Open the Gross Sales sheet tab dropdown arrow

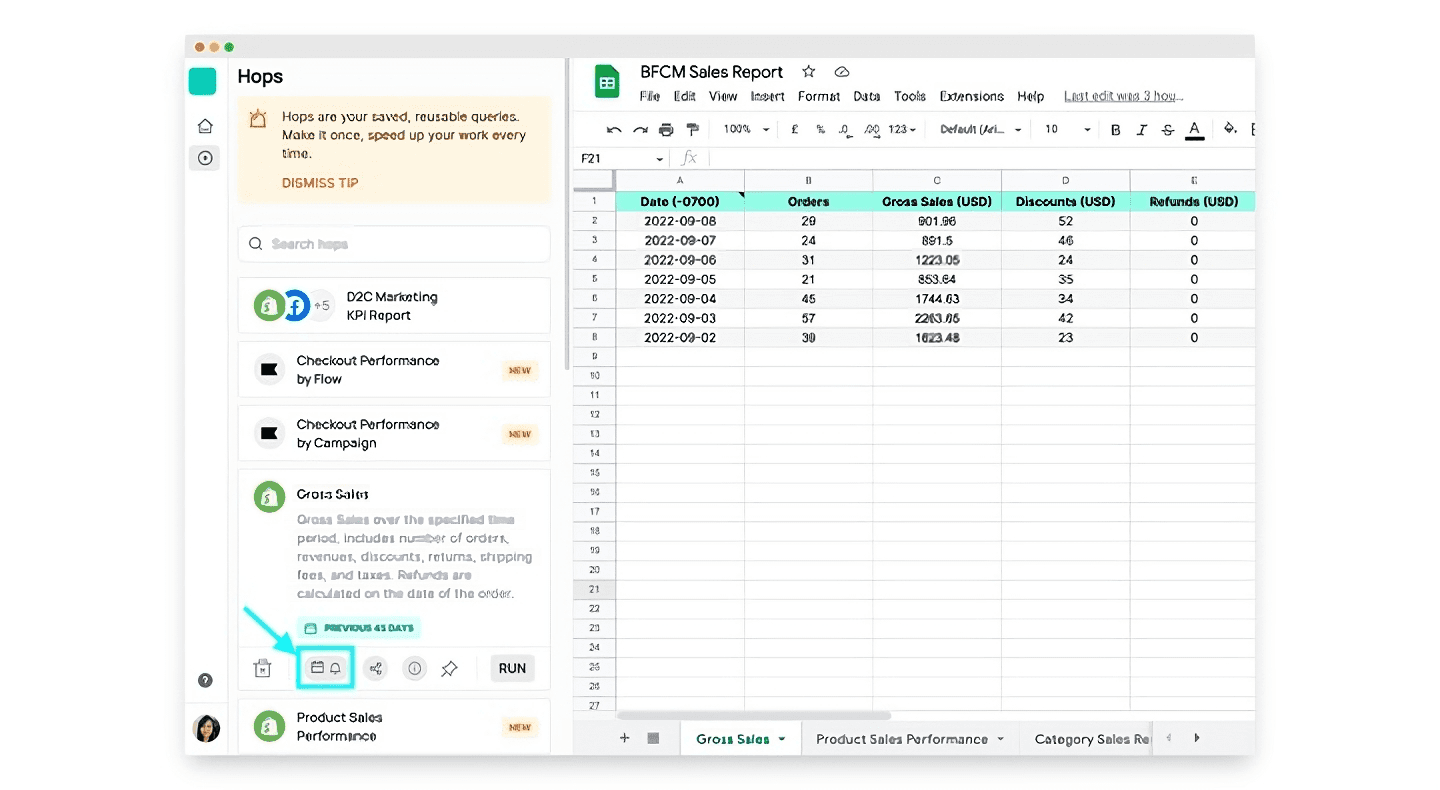click(782, 740)
